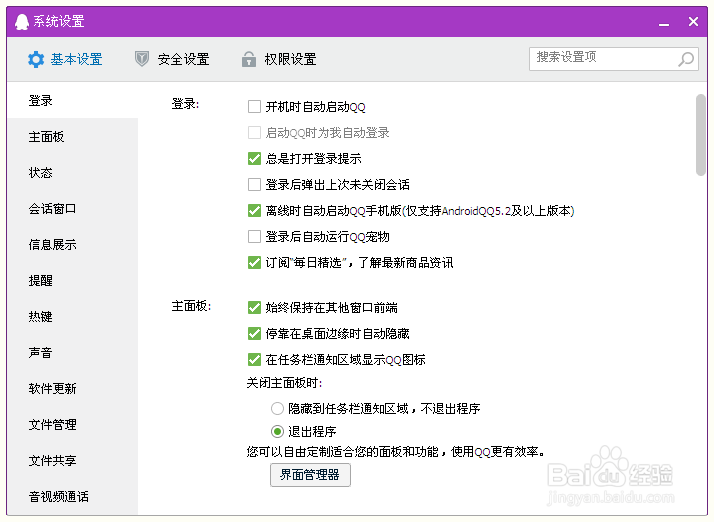
Task: Switch to 基本设置 tab
Action: pos(65,59)
